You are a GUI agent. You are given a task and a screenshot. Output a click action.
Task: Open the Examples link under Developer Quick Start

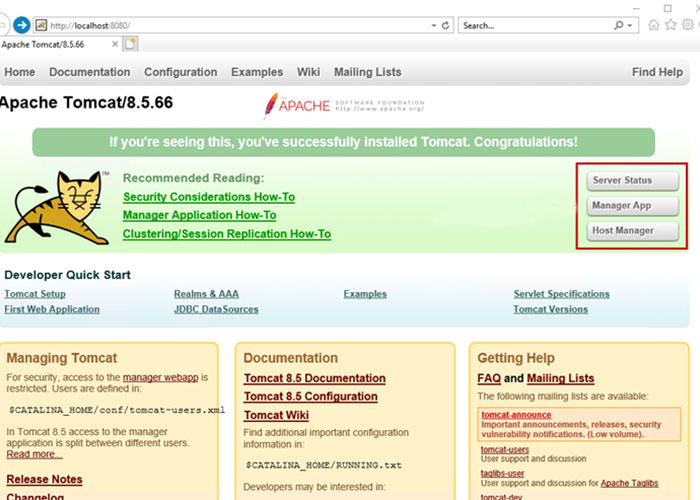[x=365, y=294]
